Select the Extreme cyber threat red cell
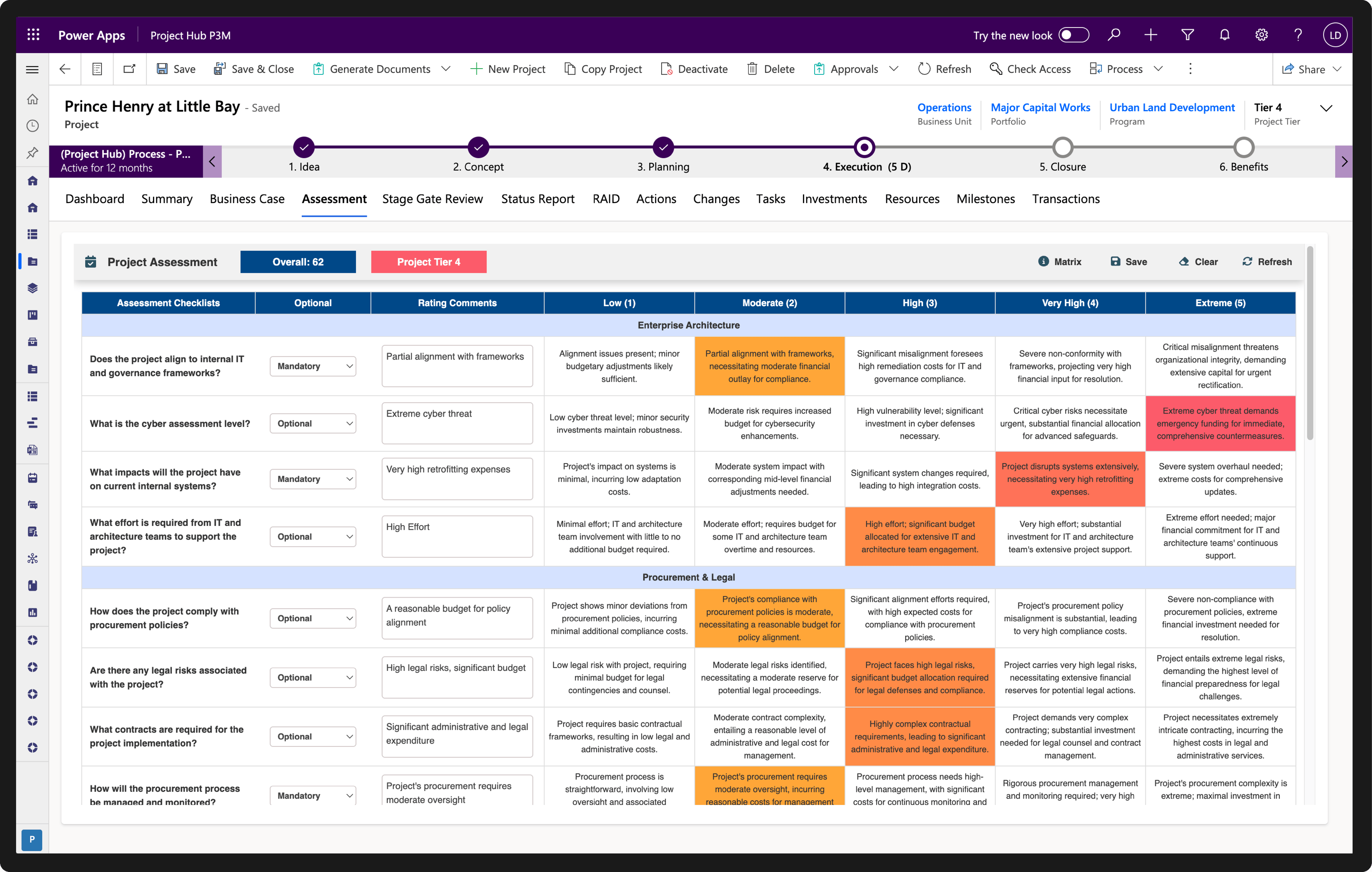This screenshot has width=1372, height=872. (x=1220, y=424)
